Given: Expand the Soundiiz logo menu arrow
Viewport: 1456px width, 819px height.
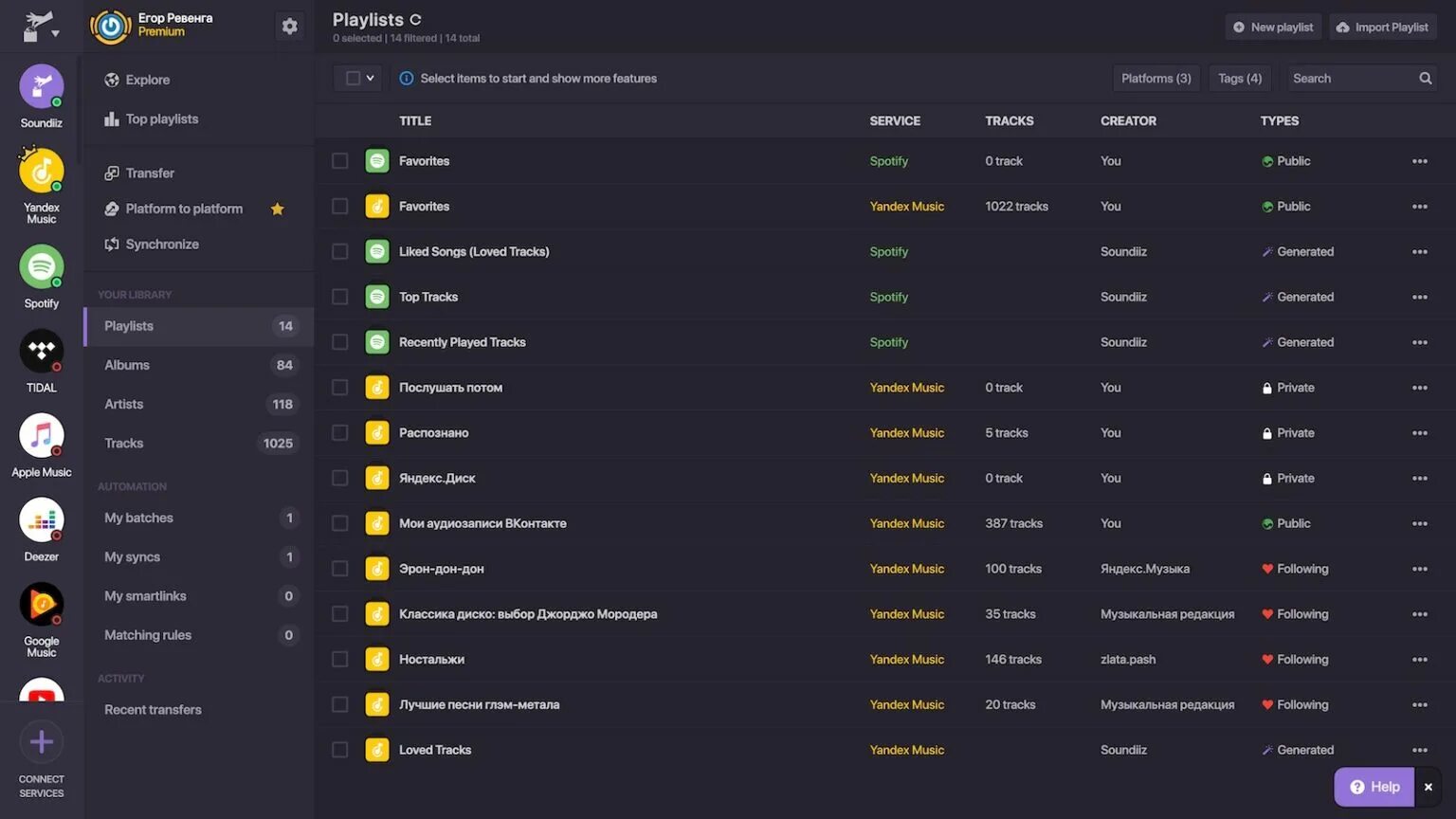Looking at the screenshot, I should point(55,34).
